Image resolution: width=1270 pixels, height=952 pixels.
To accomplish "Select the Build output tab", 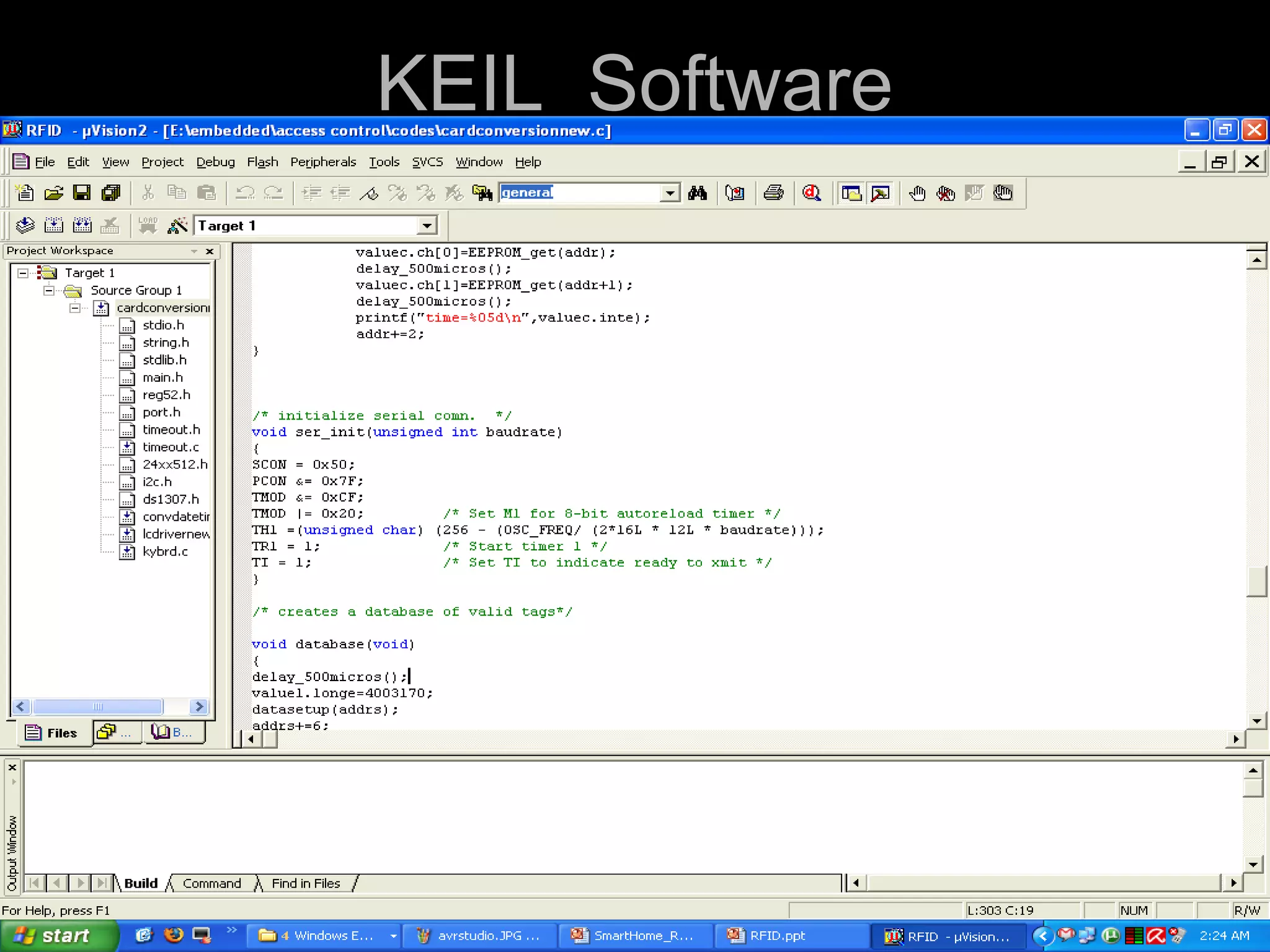I will coord(141,883).
